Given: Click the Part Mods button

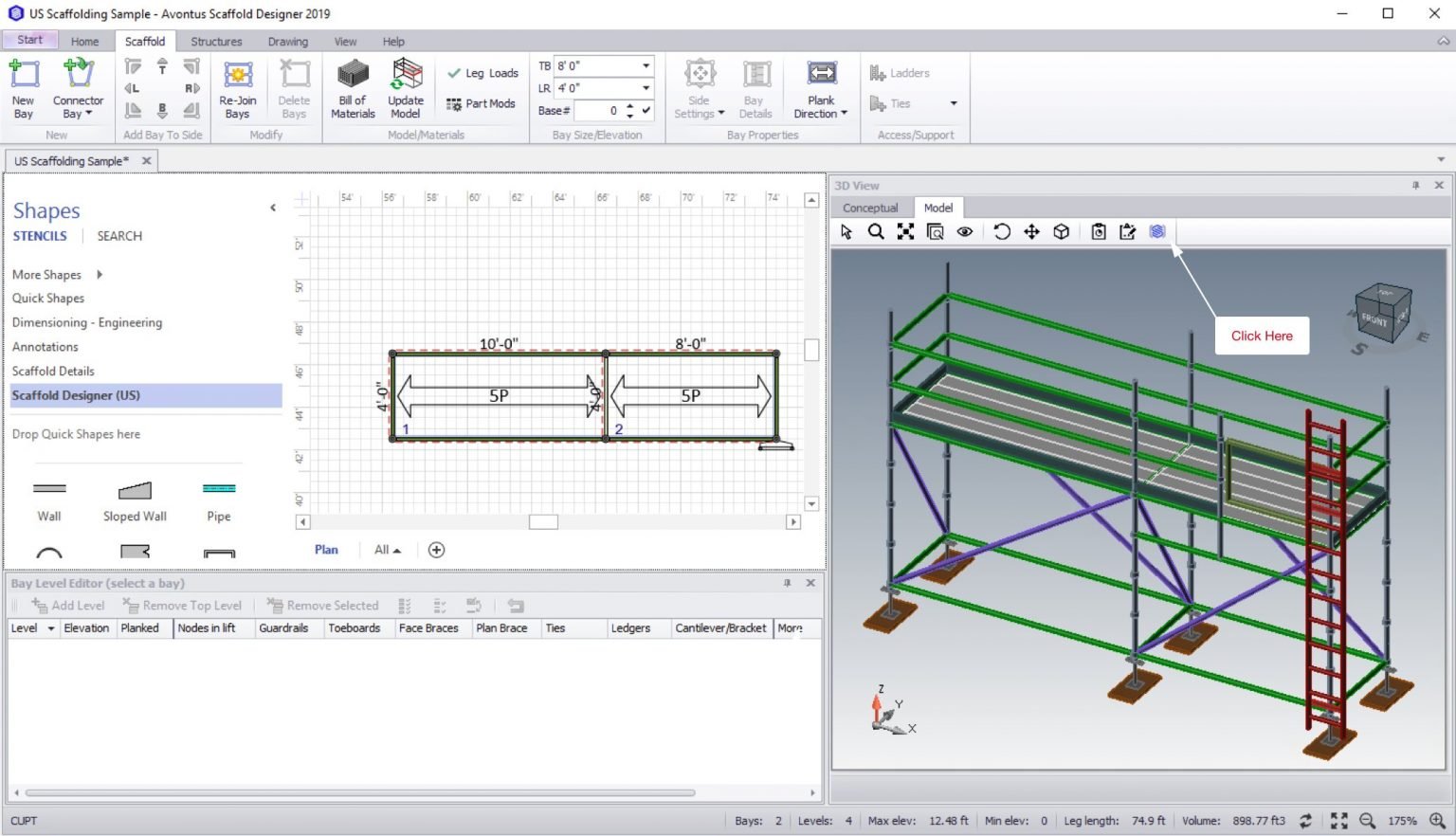Looking at the screenshot, I should pyautogui.click(x=481, y=104).
